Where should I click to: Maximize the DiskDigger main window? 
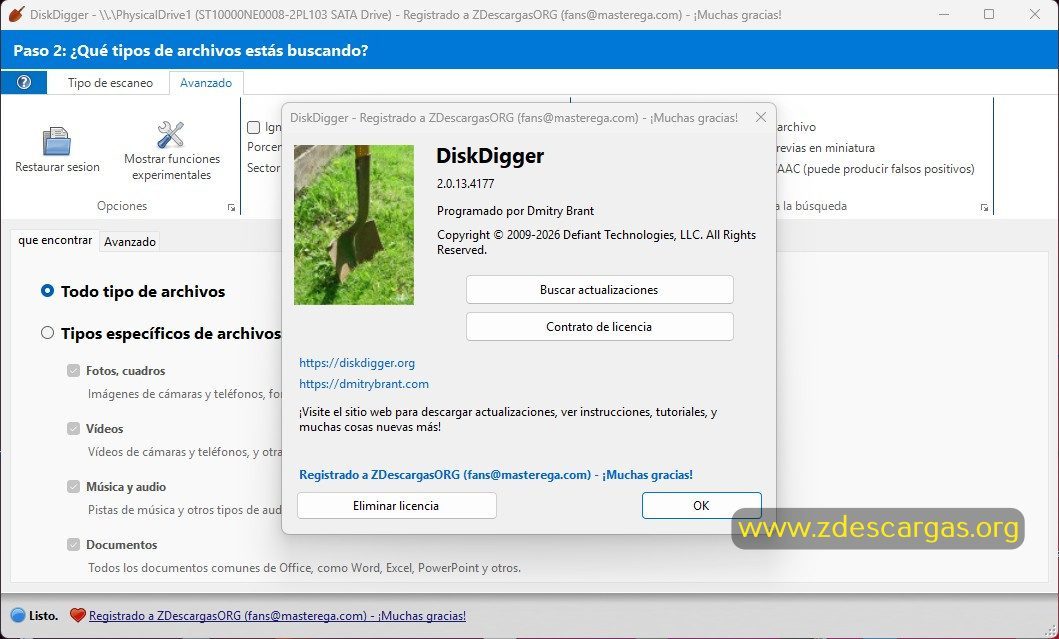tap(989, 14)
